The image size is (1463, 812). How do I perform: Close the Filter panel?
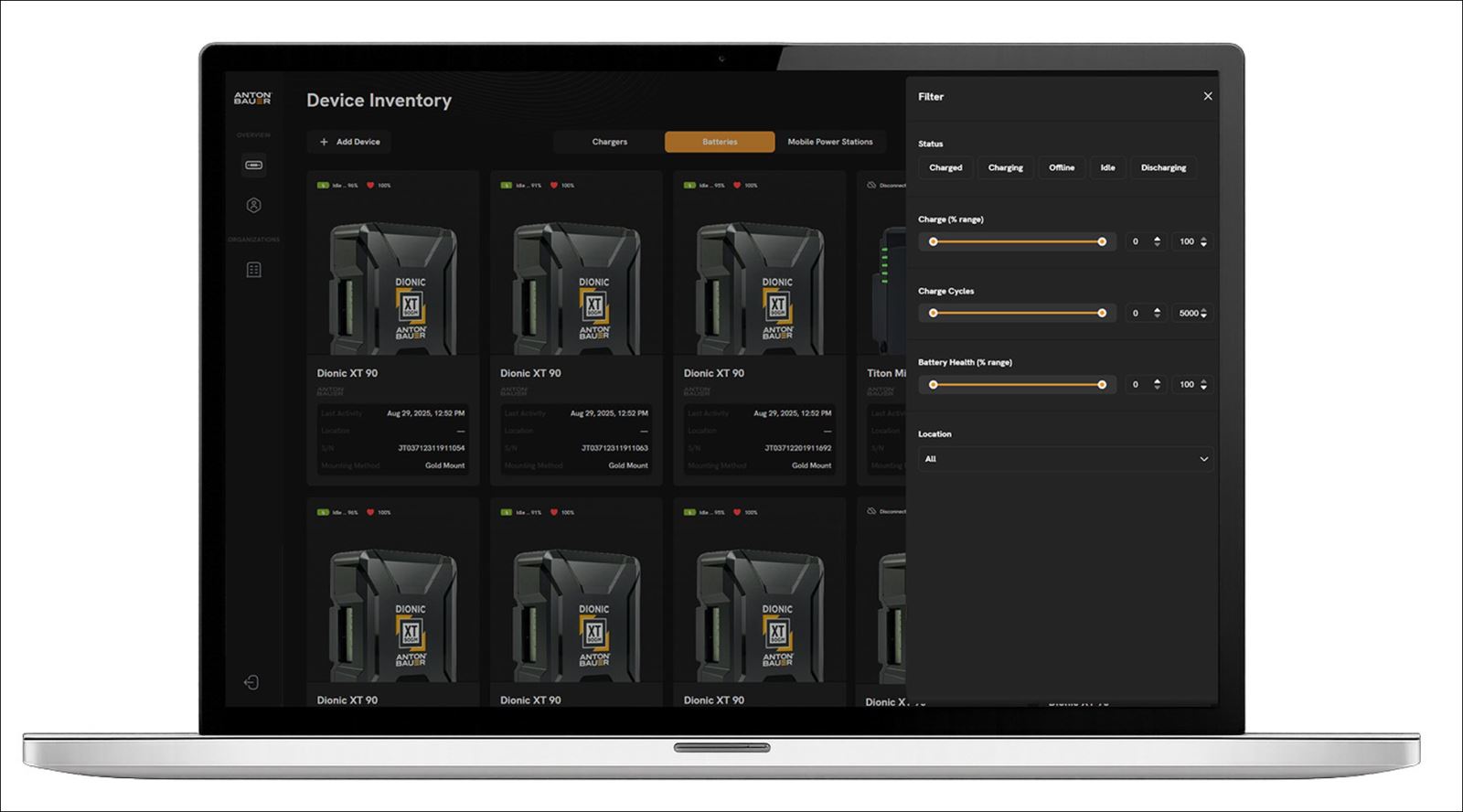point(1207,96)
